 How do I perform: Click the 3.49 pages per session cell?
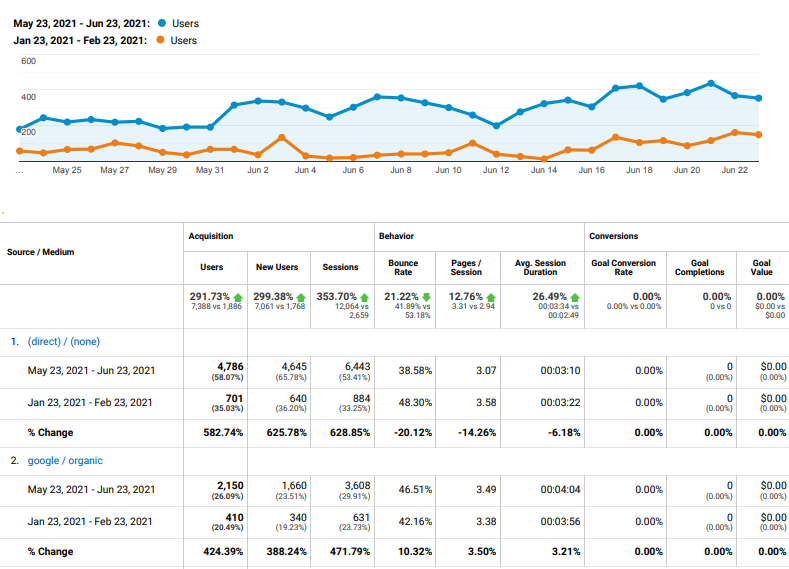(486, 490)
